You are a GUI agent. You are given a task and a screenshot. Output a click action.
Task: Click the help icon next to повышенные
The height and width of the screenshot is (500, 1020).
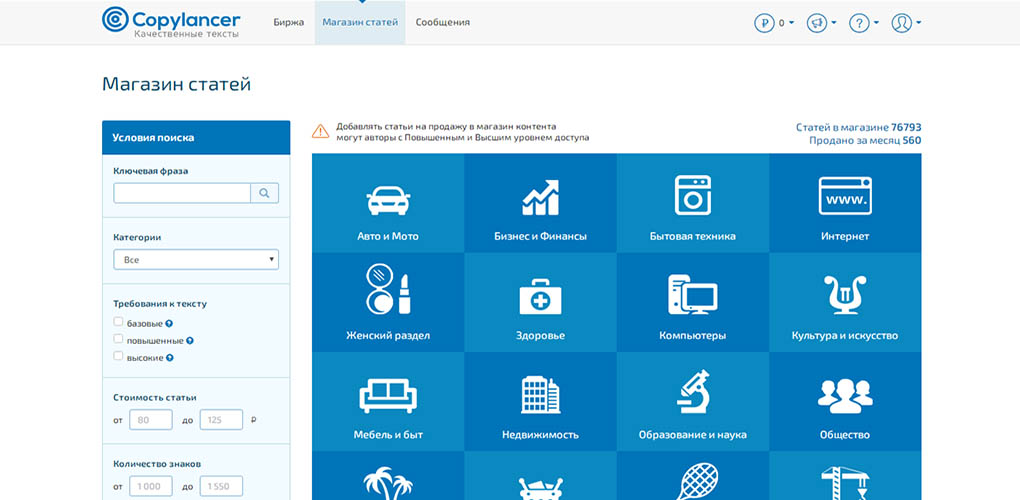[x=190, y=340]
